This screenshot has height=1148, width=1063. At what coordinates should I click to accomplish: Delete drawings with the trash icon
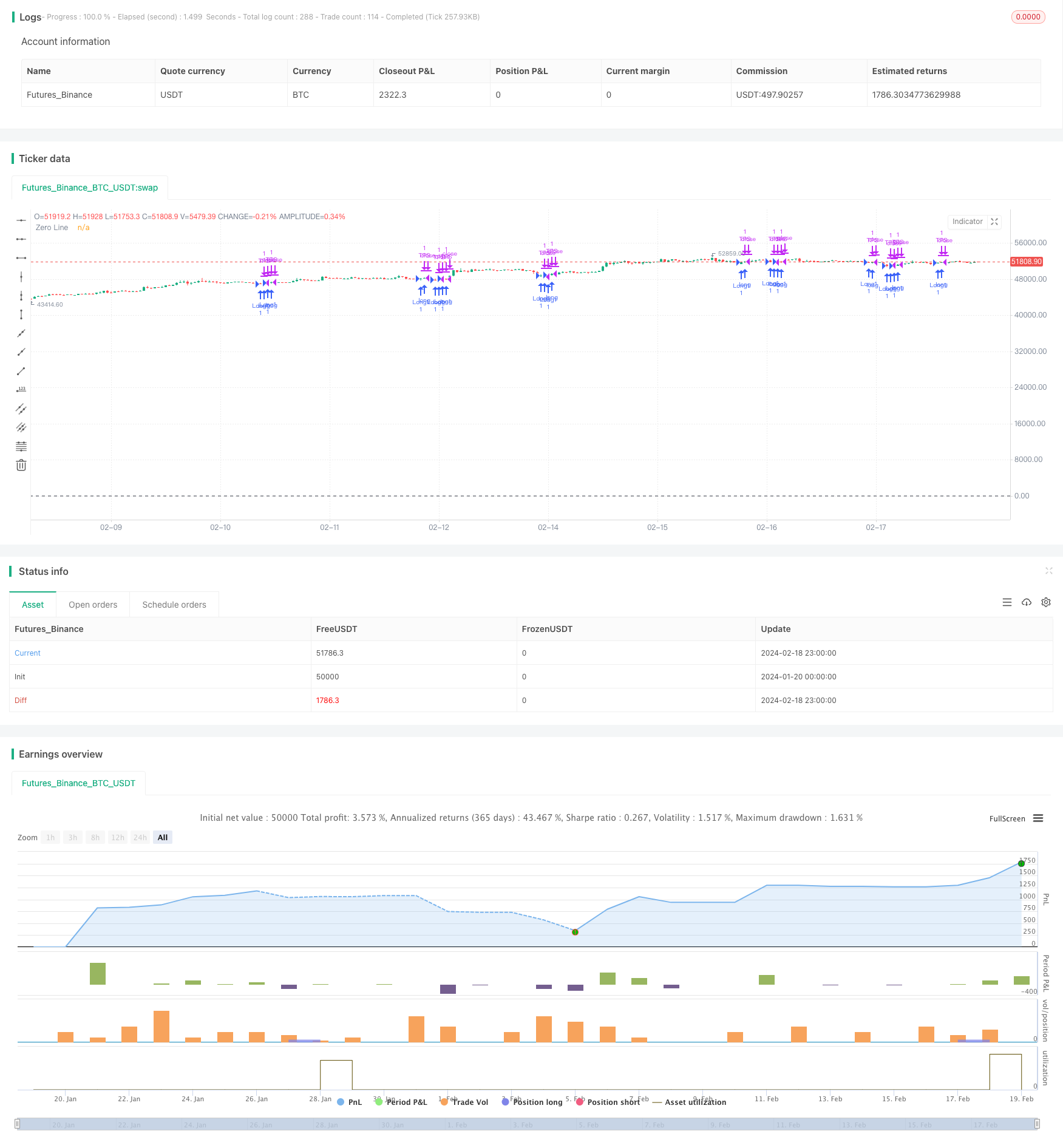click(x=21, y=465)
